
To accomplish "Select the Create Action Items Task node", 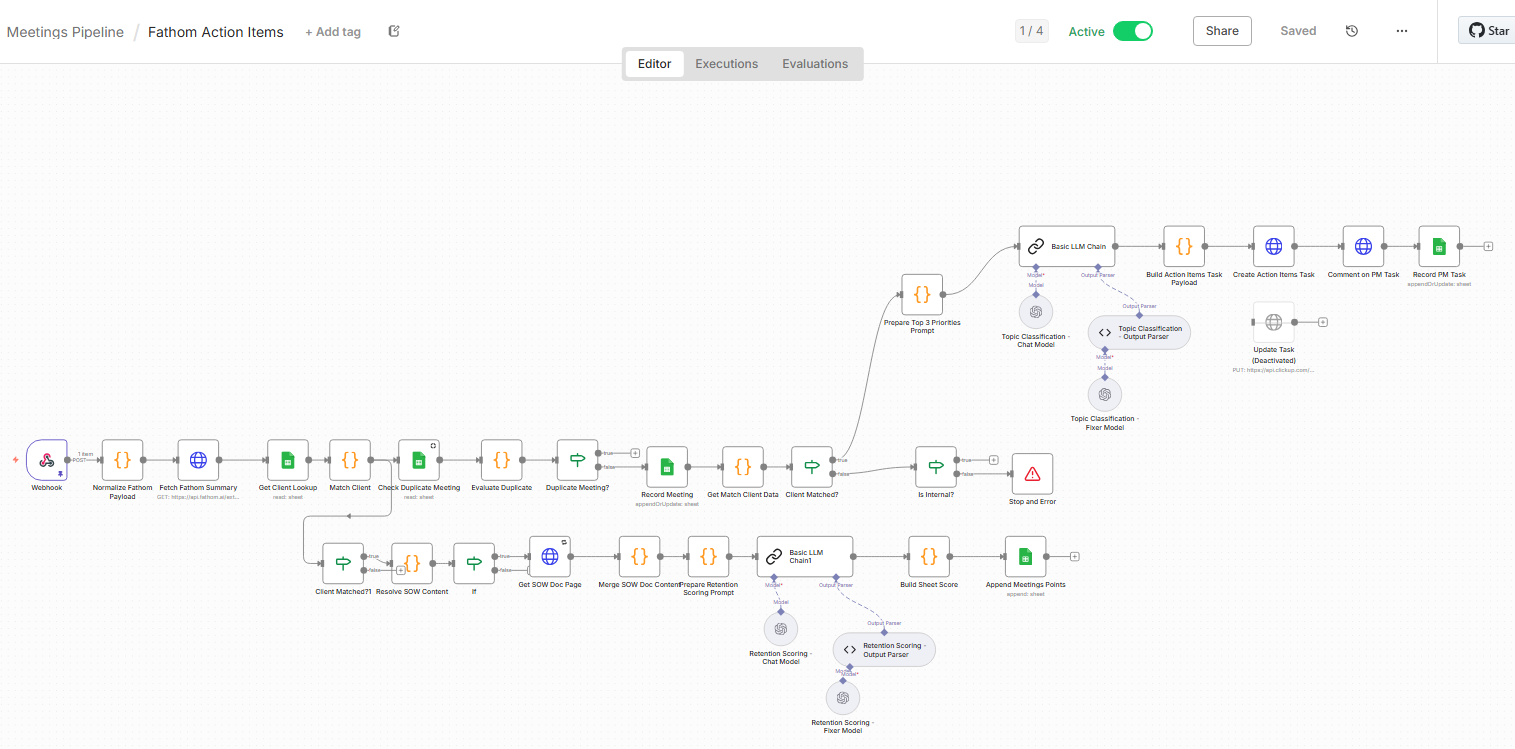I will pos(1274,246).
